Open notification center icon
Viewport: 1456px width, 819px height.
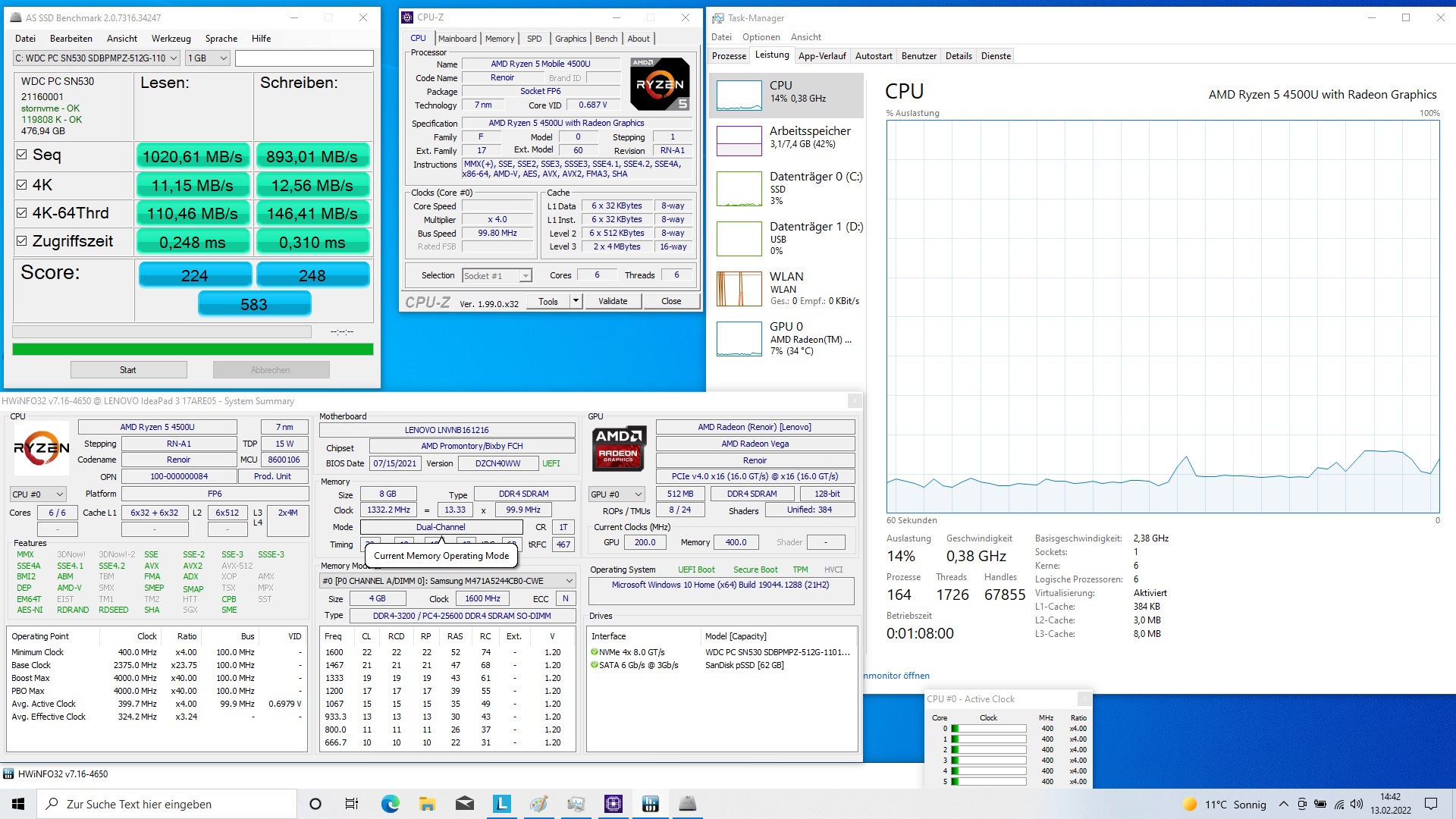pyautogui.click(x=1431, y=804)
